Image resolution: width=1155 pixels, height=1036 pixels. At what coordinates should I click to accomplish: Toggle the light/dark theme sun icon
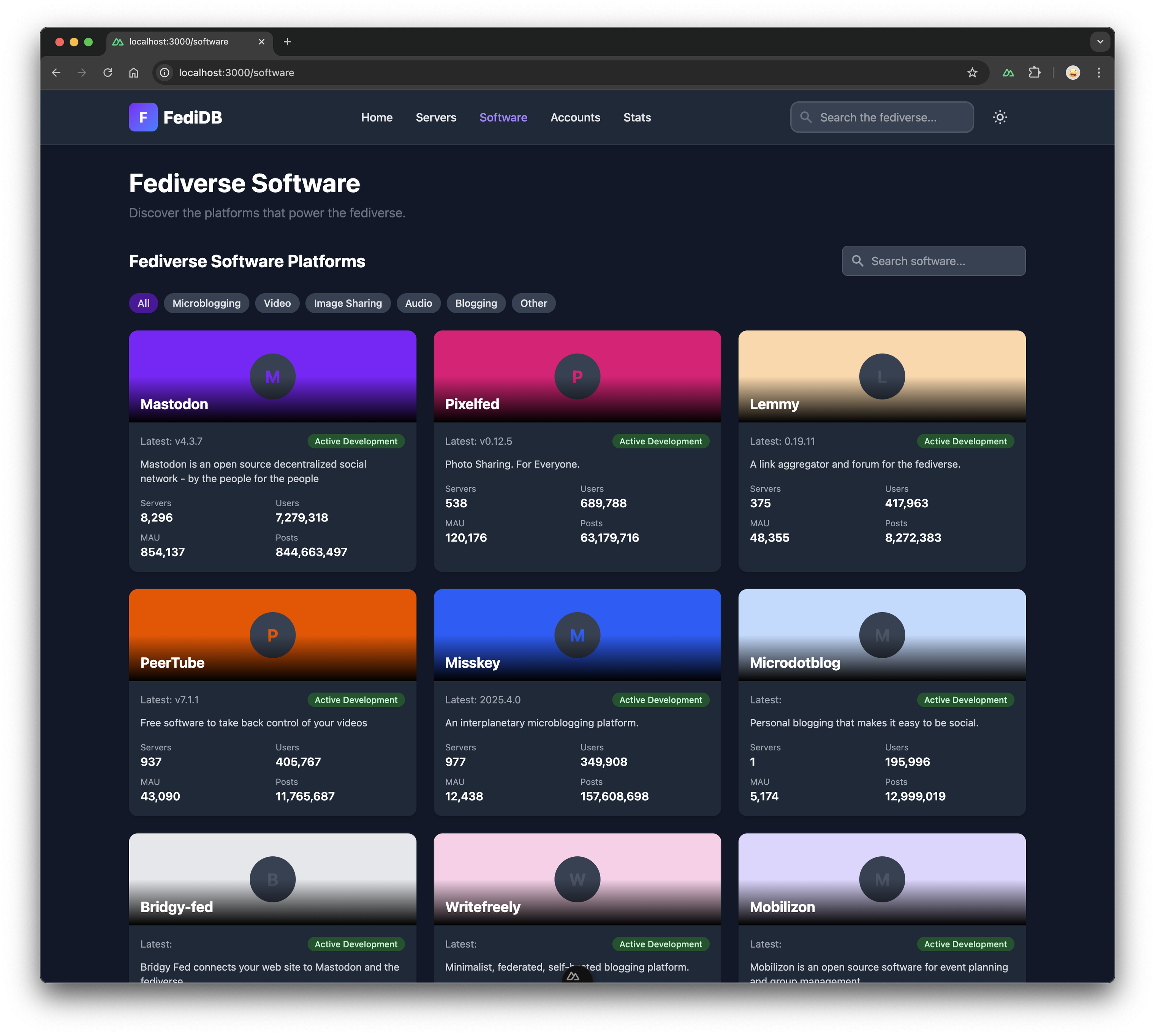(x=1000, y=117)
